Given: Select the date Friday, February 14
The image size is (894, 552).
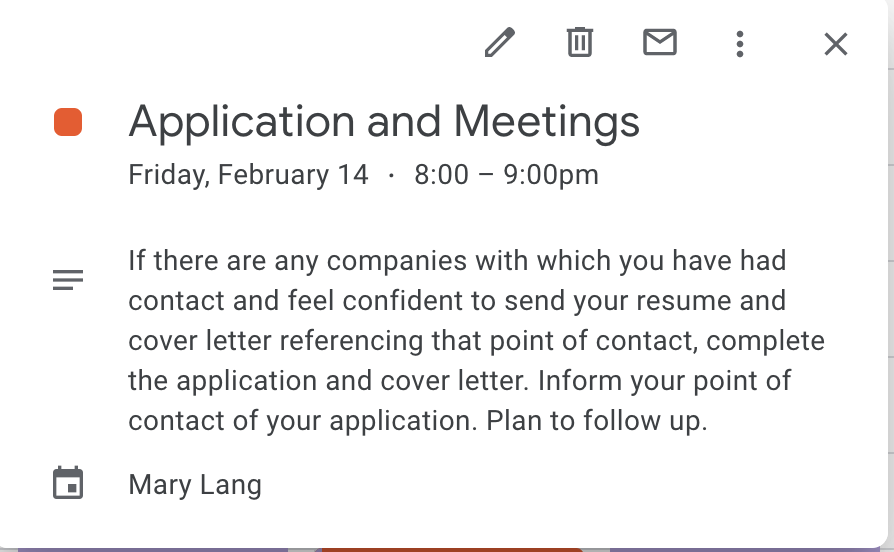Looking at the screenshot, I should pyautogui.click(x=249, y=174).
